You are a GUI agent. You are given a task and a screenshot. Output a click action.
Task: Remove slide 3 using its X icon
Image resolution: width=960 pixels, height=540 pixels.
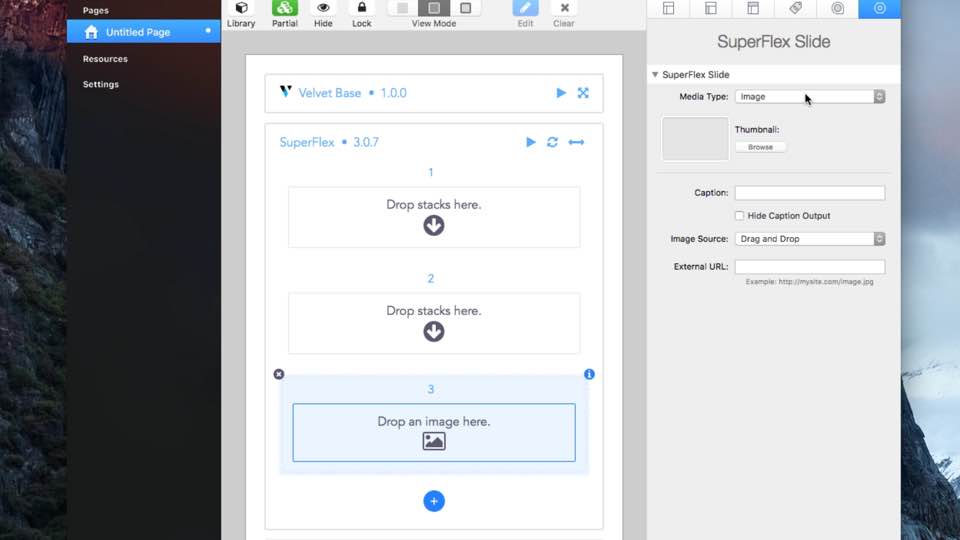(x=279, y=374)
